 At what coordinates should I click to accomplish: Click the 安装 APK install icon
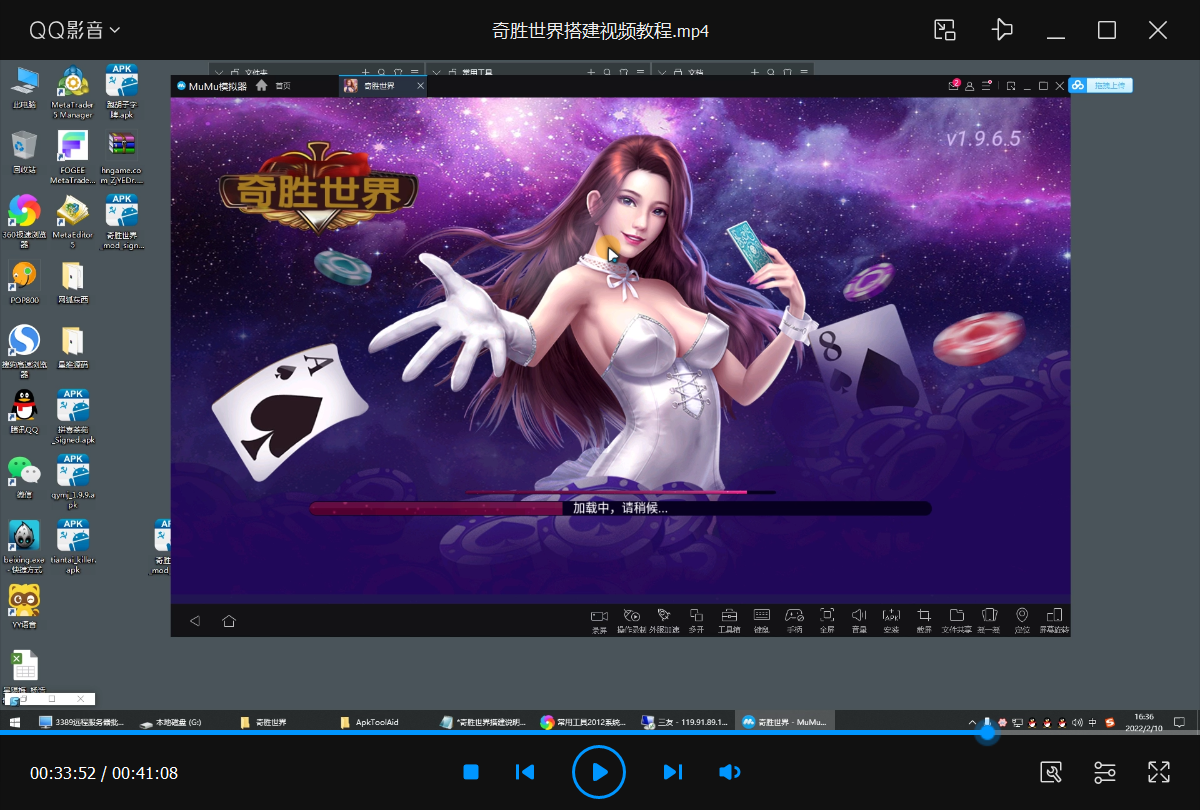[x=891, y=620]
